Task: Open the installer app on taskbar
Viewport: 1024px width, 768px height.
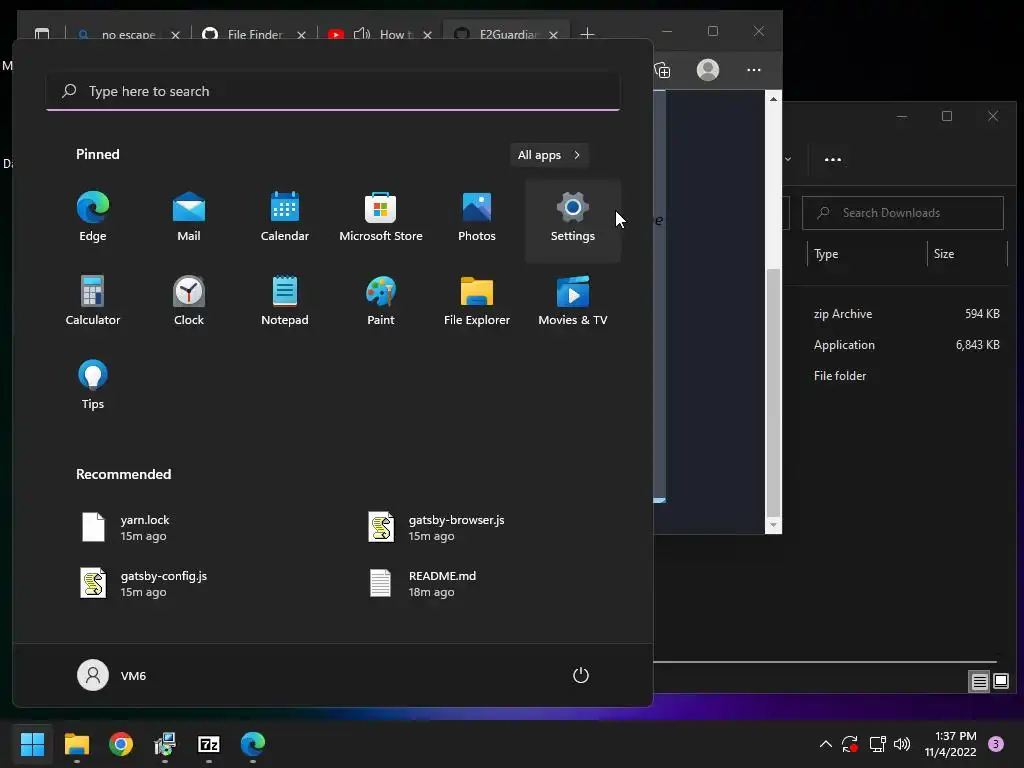Action: pos(165,744)
